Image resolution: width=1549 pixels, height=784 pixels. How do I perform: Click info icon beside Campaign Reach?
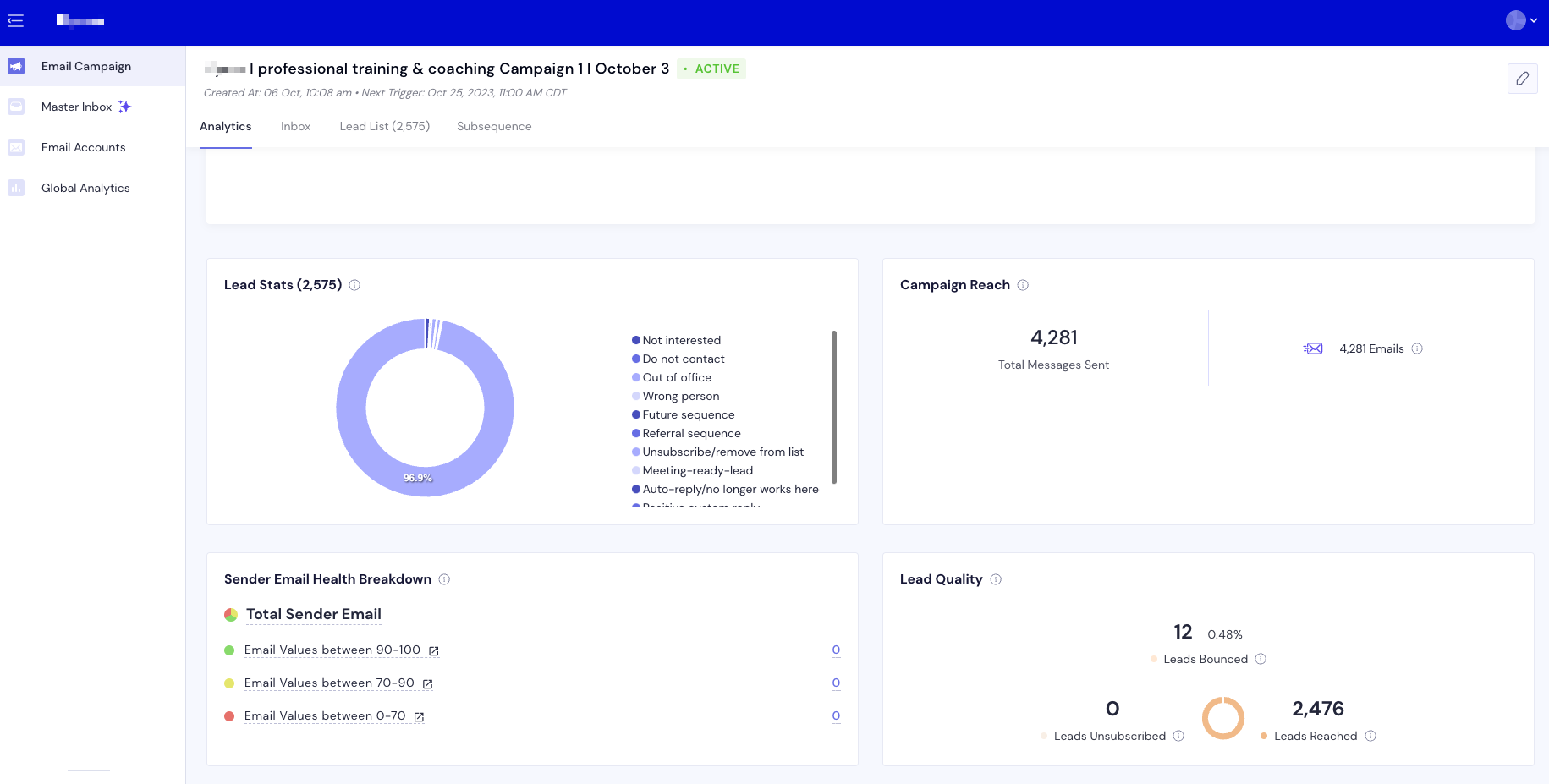tap(1023, 285)
